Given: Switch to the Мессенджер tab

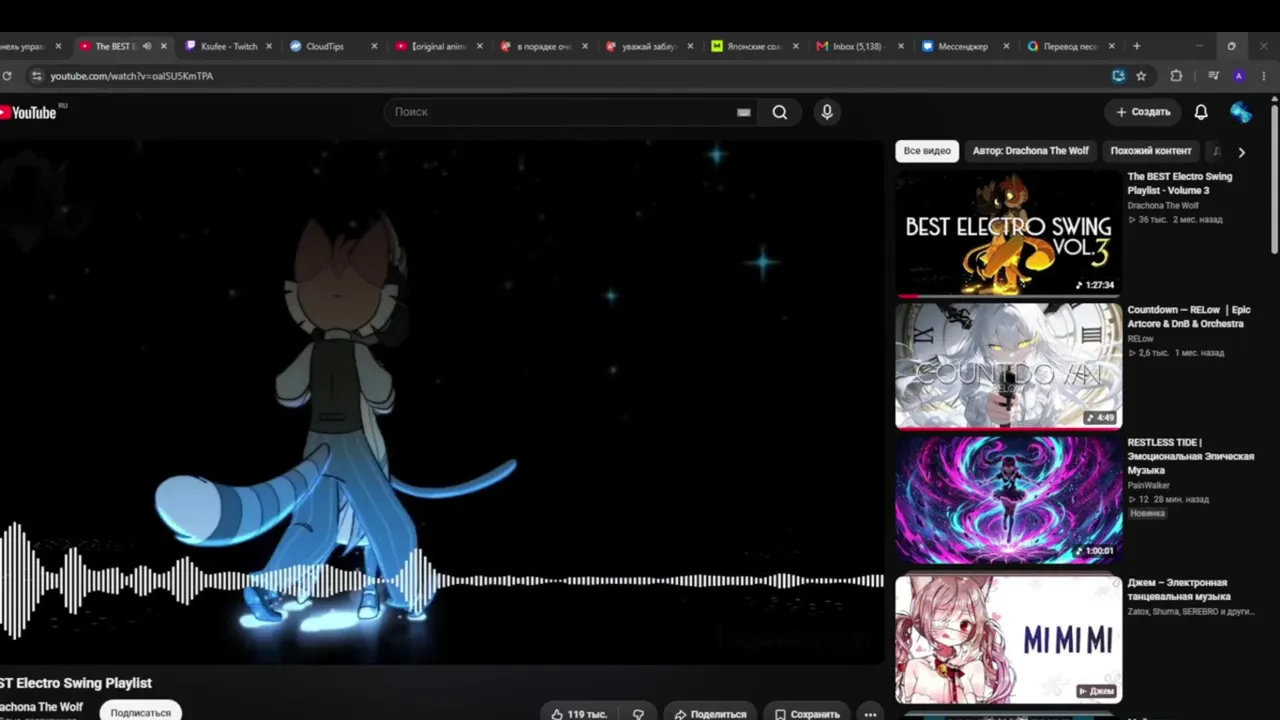Looking at the screenshot, I should (x=965, y=46).
